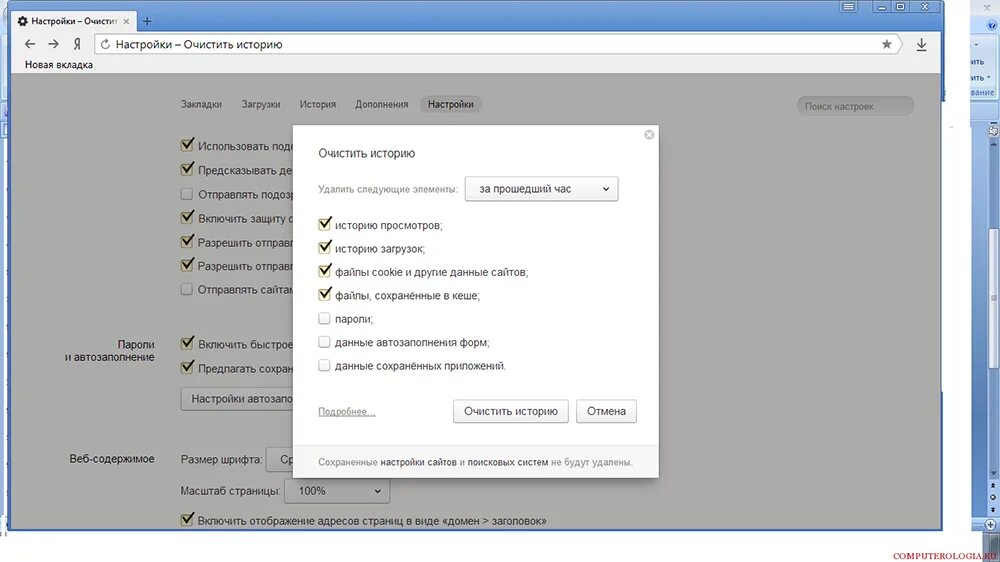Open the Масштаб страницы 100% dropdown
This screenshot has height=562, width=1000.
click(337, 491)
